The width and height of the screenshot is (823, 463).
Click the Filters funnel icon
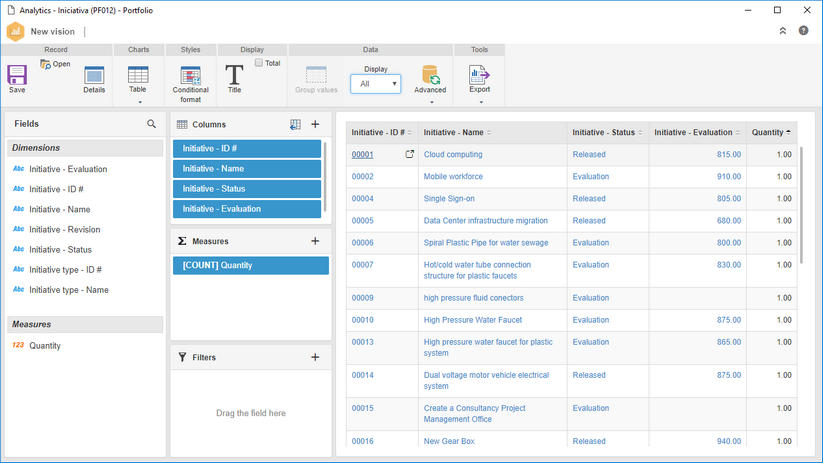pos(182,357)
